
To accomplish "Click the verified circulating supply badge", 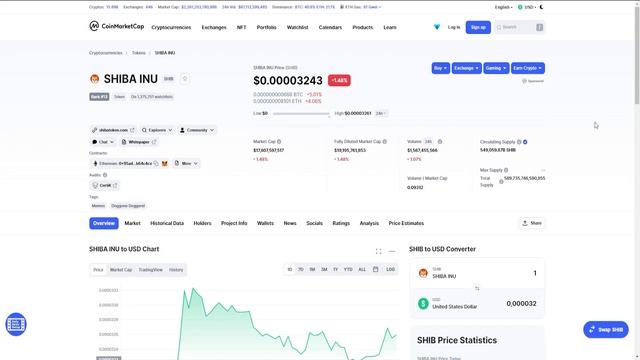I will (x=525, y=142).
